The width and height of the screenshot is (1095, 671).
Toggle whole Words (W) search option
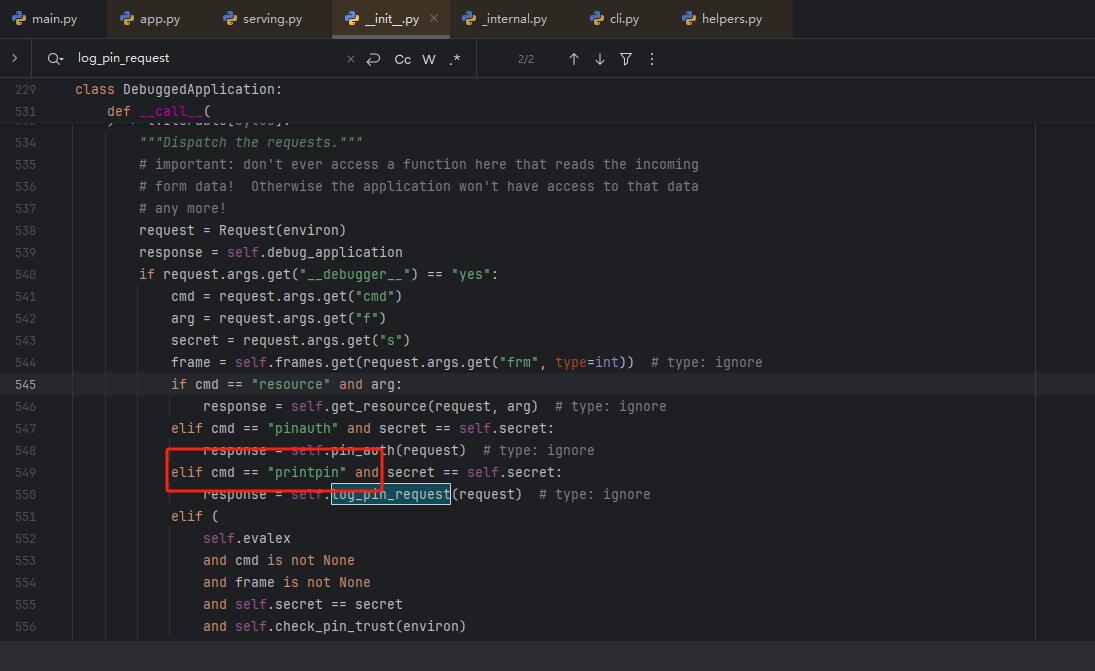coord(429,59)
